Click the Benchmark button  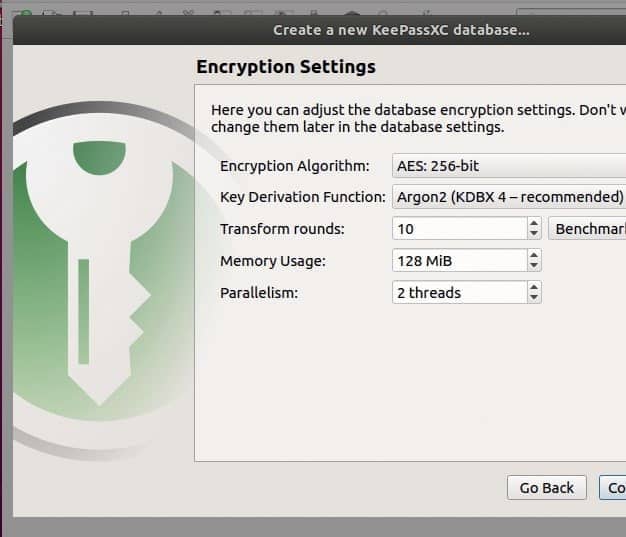point(587,229)
